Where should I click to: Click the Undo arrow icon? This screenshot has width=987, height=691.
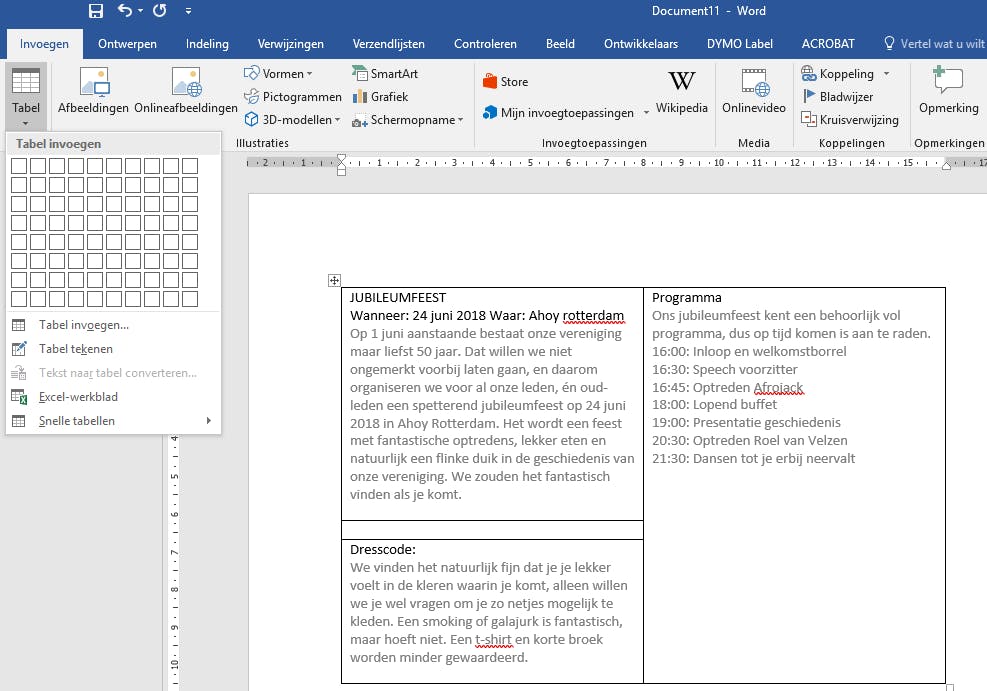125,11
